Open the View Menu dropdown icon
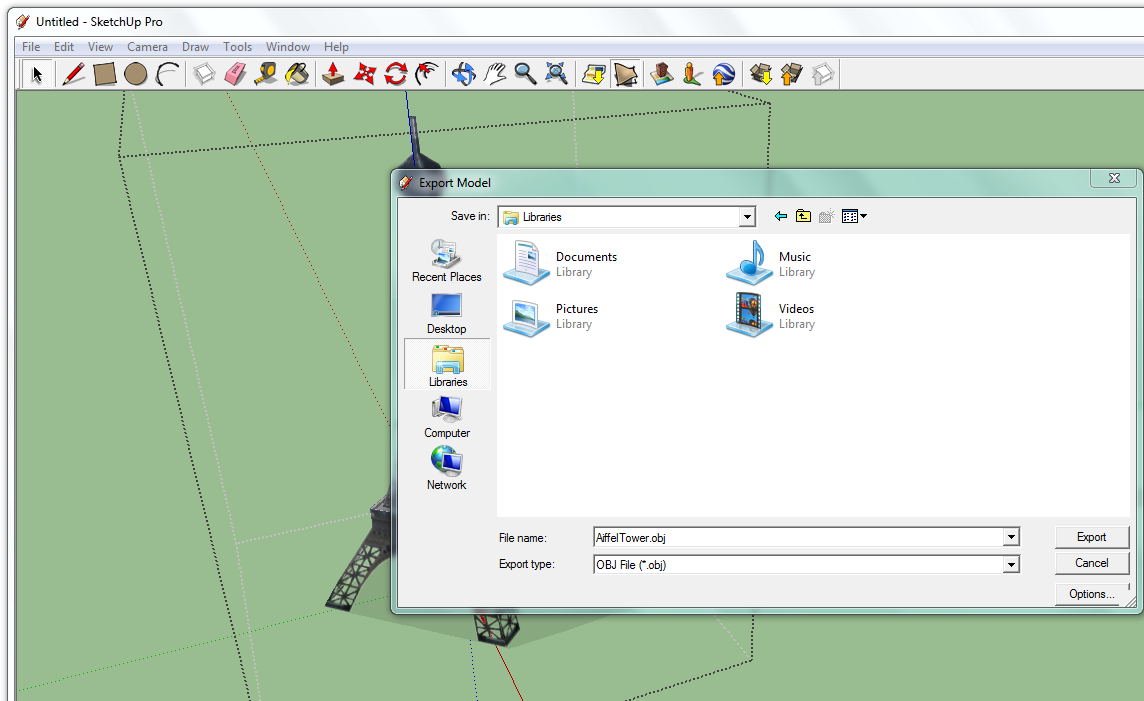The width and height of the screenshot is (1144, 701). point(854,217)
